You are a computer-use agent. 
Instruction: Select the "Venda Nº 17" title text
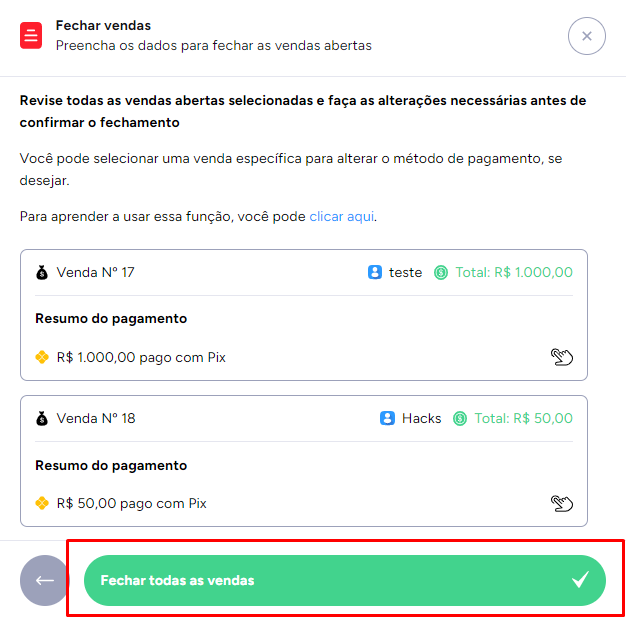pos(95,272)
